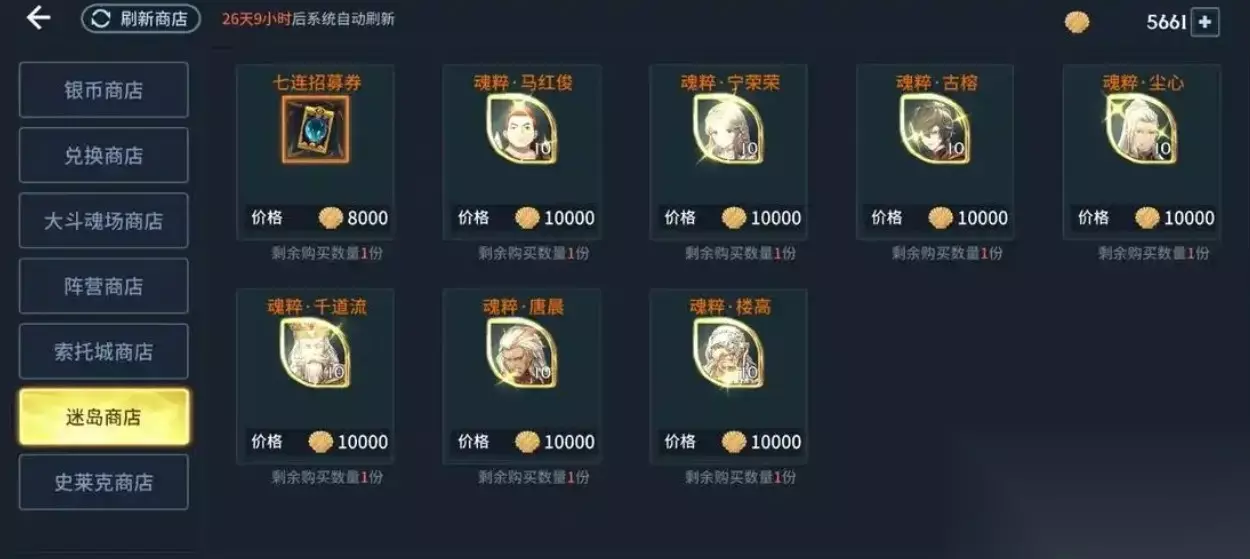Select the 七连招募券 ticket icon
Image resolution: width=1250 pixels, height=559 pixels.
click(x=315, y=129)
